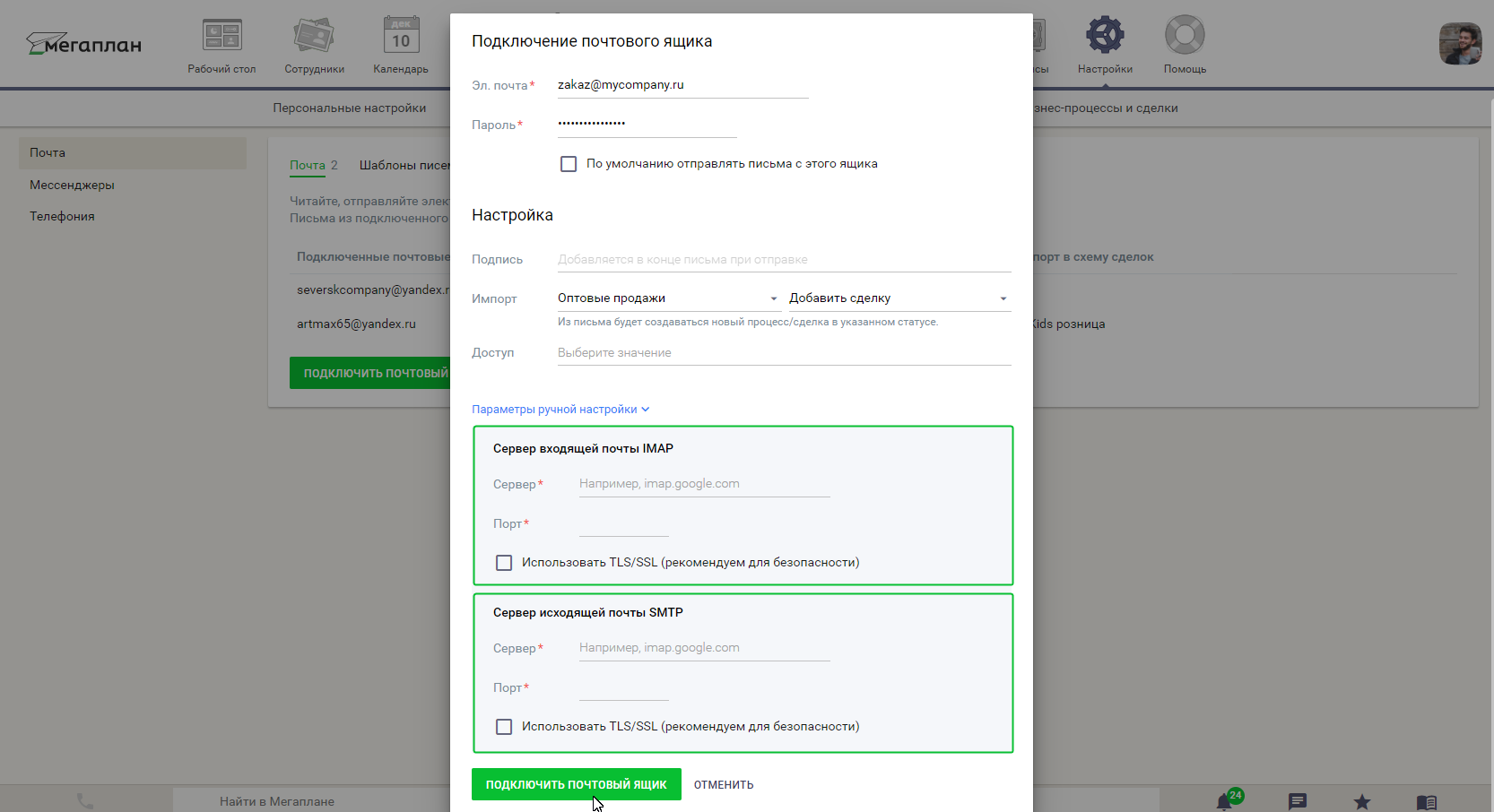This screenshot has width=1494, height=812.
Task: Collapse Параметры ручной настройки section
Action: 560,410
